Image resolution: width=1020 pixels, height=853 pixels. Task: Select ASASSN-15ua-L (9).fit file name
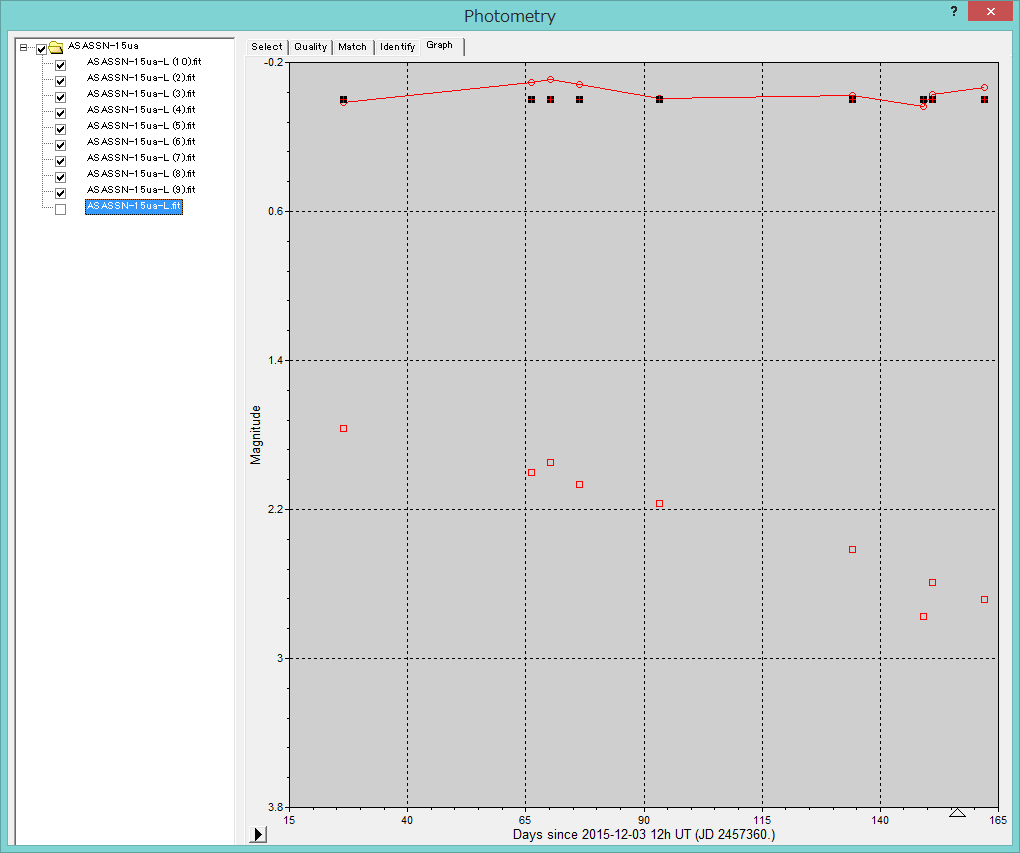coord(141,189)
